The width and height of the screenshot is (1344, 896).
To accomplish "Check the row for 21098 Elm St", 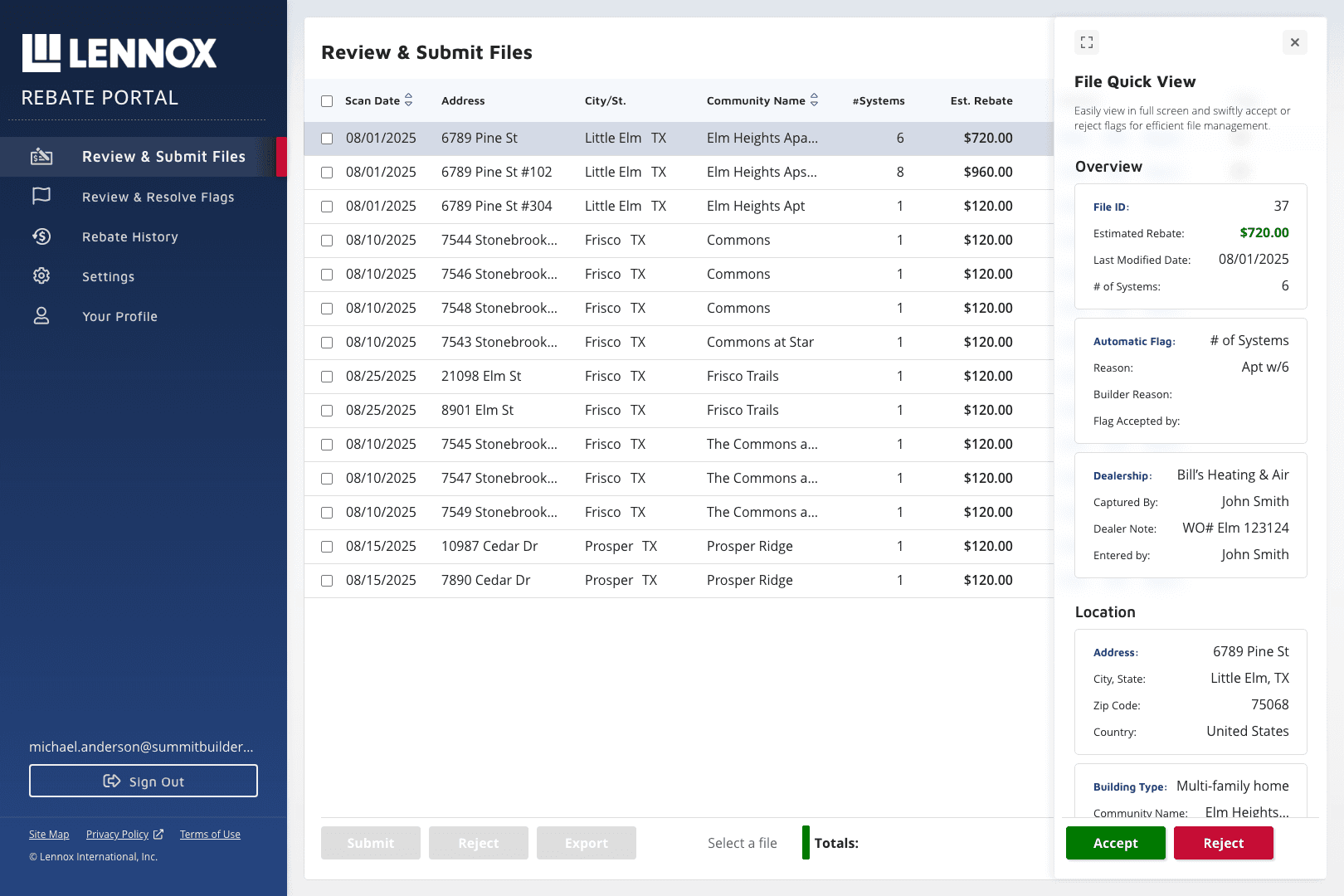I will pyautogui.click(x=327, y=377).
